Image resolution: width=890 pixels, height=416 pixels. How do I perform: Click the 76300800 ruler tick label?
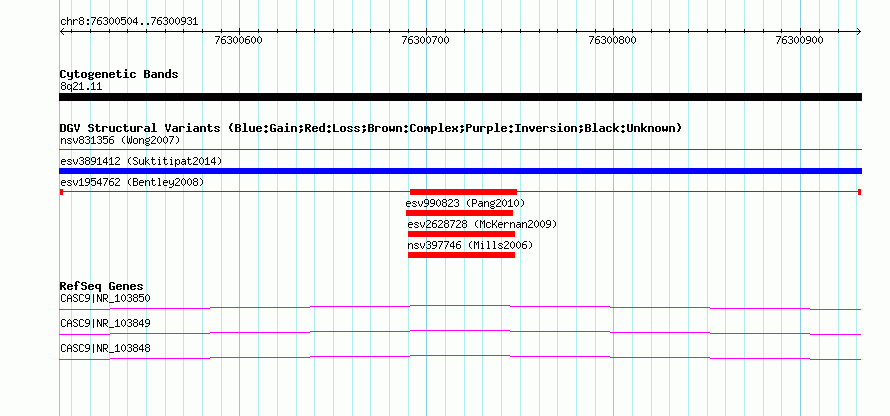pos(612,40)
